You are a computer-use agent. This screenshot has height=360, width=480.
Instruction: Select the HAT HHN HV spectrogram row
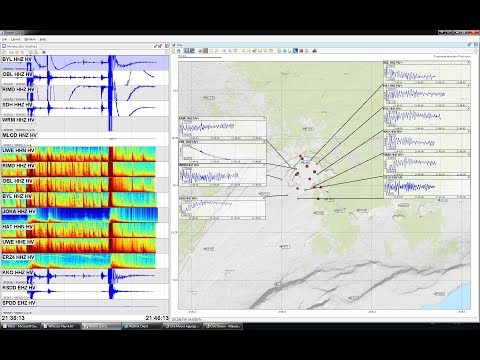click(x=85, y=230)
